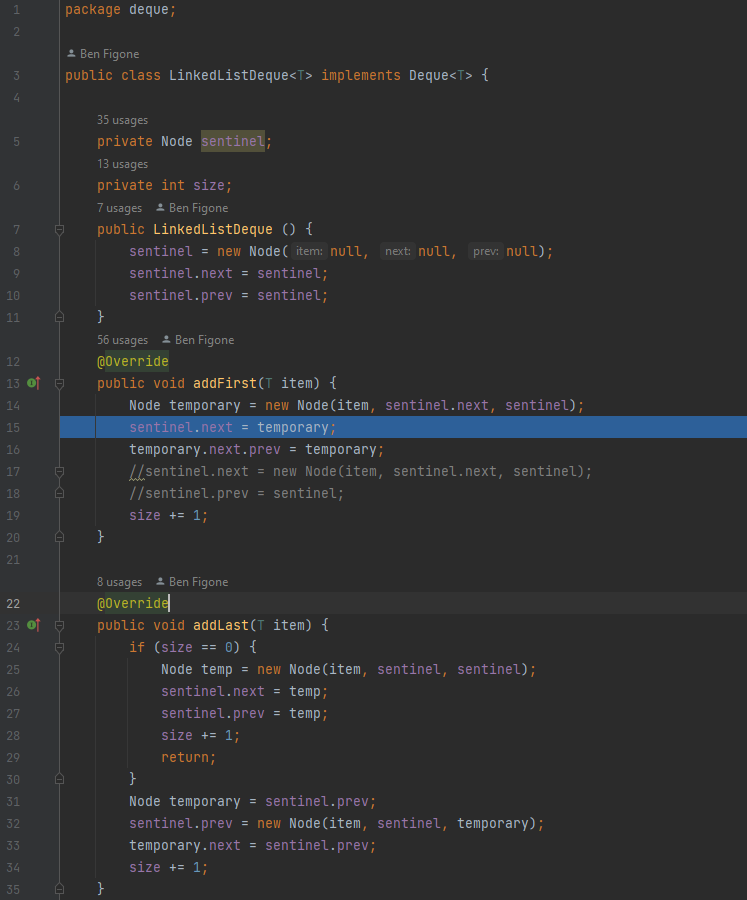Show the 56 usages of addFirst
Viewport: 747px width, 900px height.
click(x=122, y=340)
